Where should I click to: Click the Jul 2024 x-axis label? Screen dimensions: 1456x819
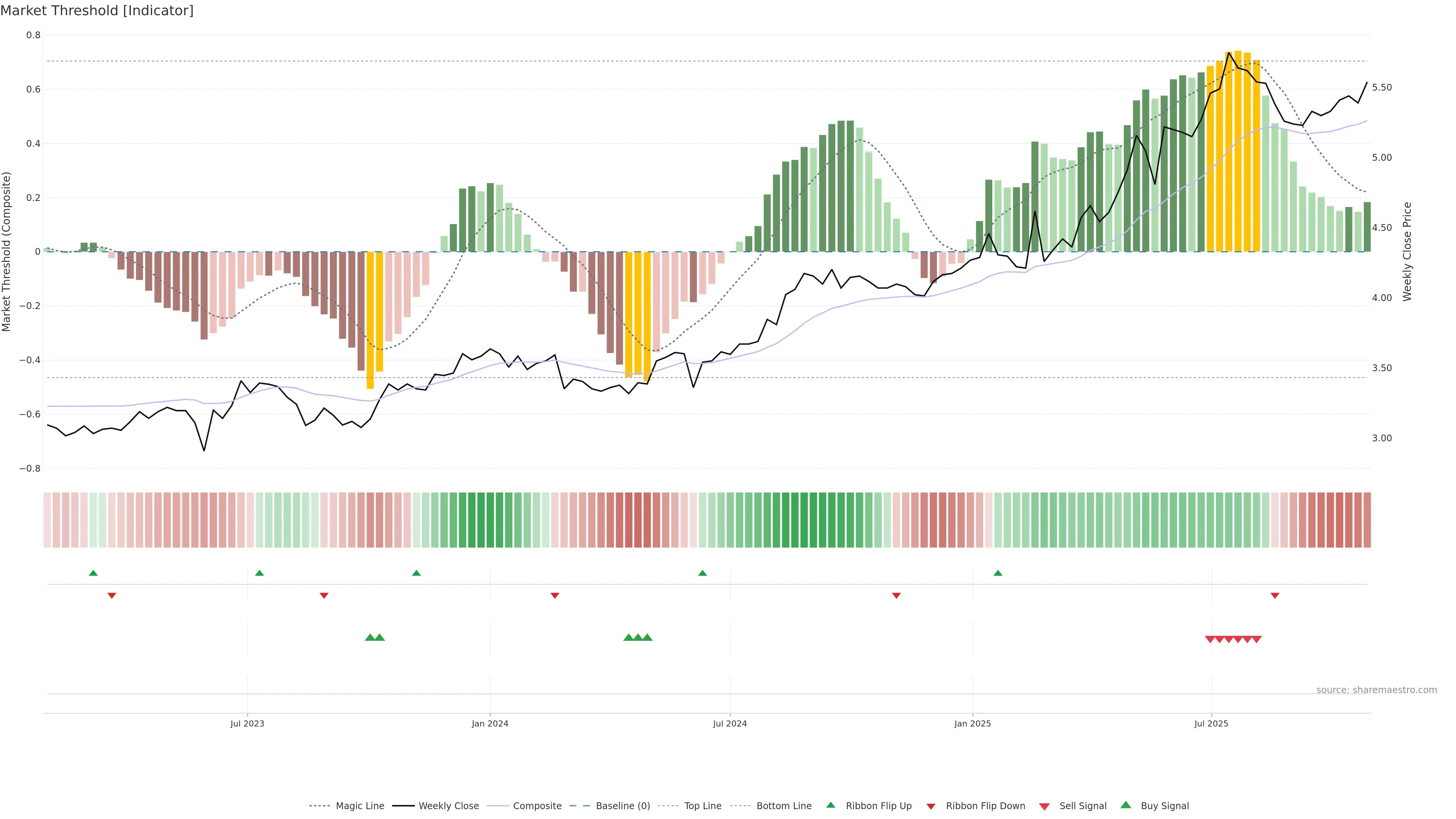click(730, 723)
